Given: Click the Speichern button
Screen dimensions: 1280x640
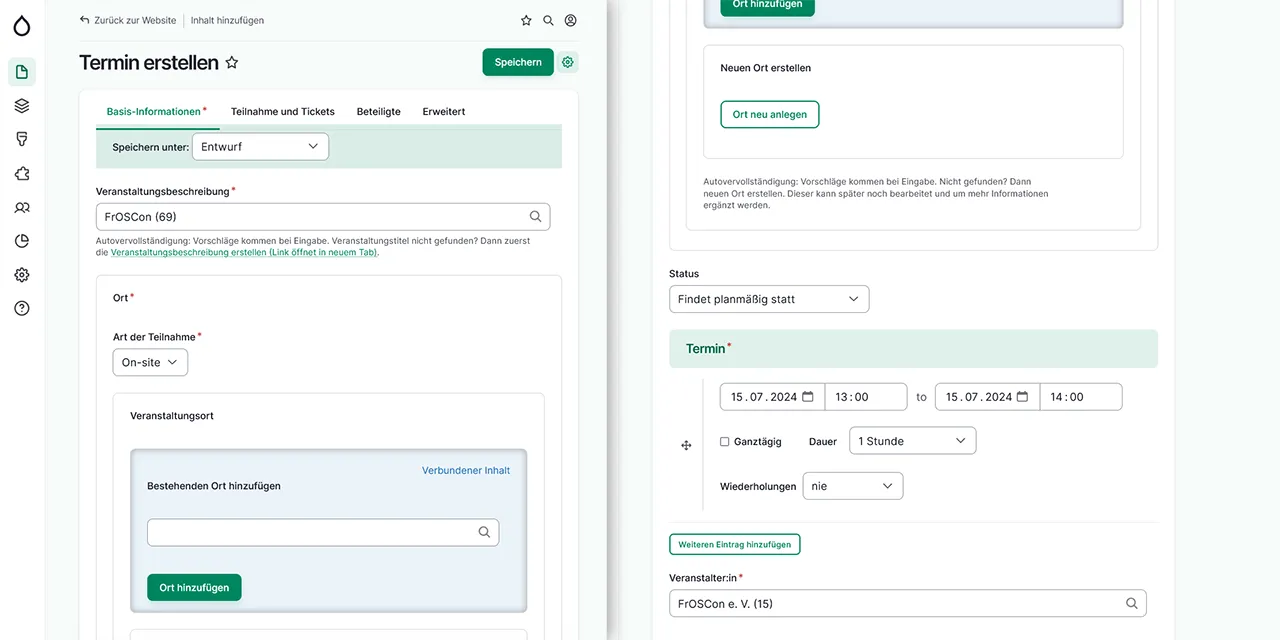Looking at the screenshot, I should click(x=518, y=62).
